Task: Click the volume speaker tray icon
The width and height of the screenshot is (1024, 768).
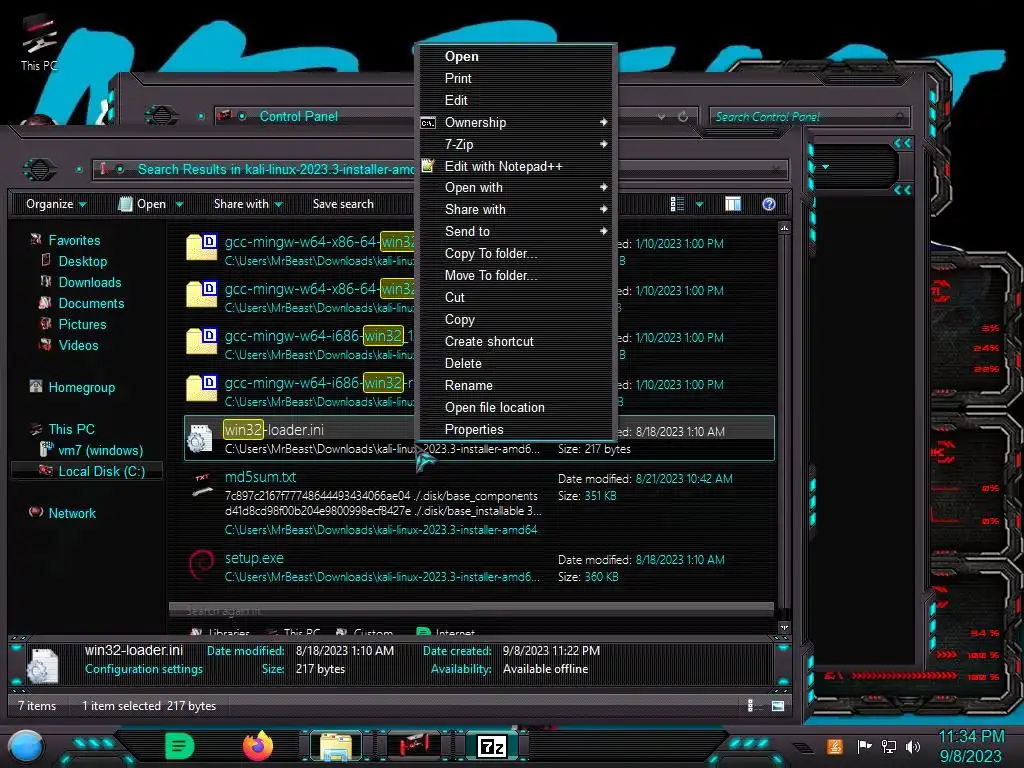Action: tap(913, 746)
